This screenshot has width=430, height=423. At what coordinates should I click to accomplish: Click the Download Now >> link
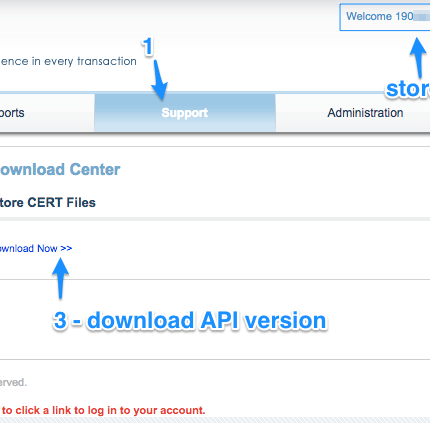[x=36, y=248]
